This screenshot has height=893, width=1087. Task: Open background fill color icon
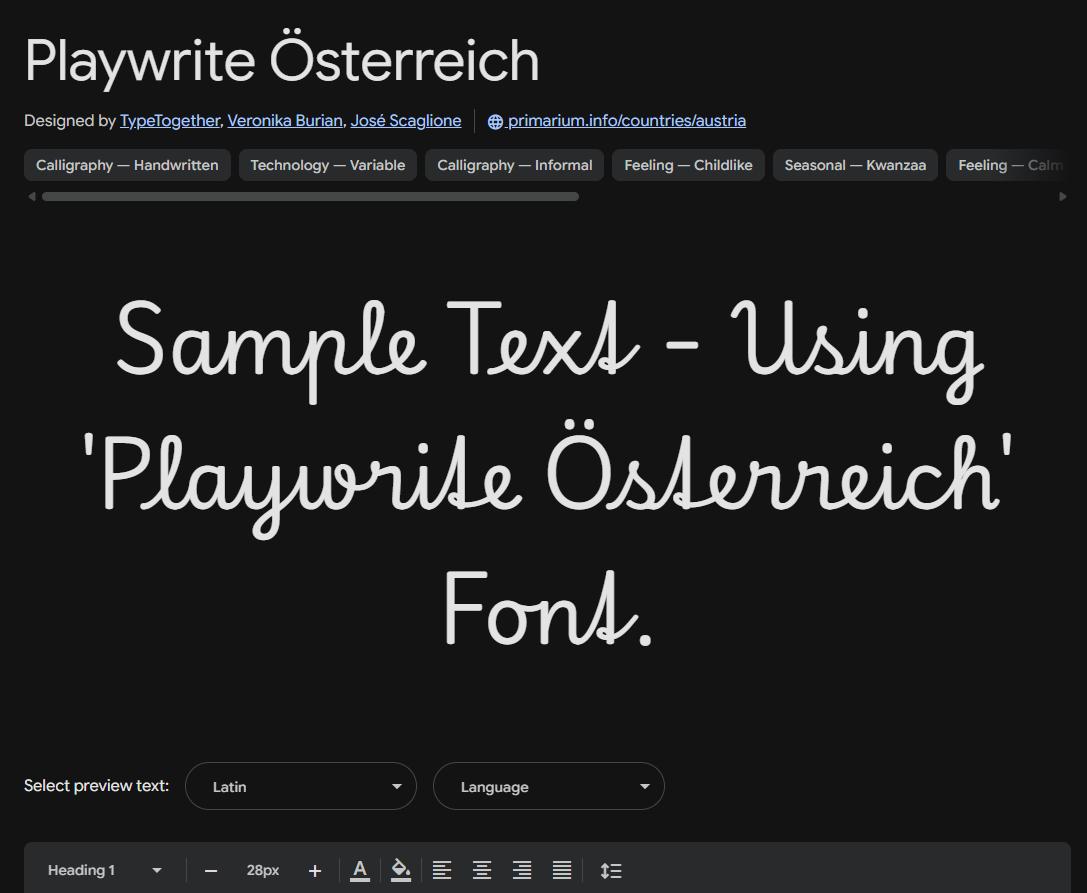[x=401, y=870]
